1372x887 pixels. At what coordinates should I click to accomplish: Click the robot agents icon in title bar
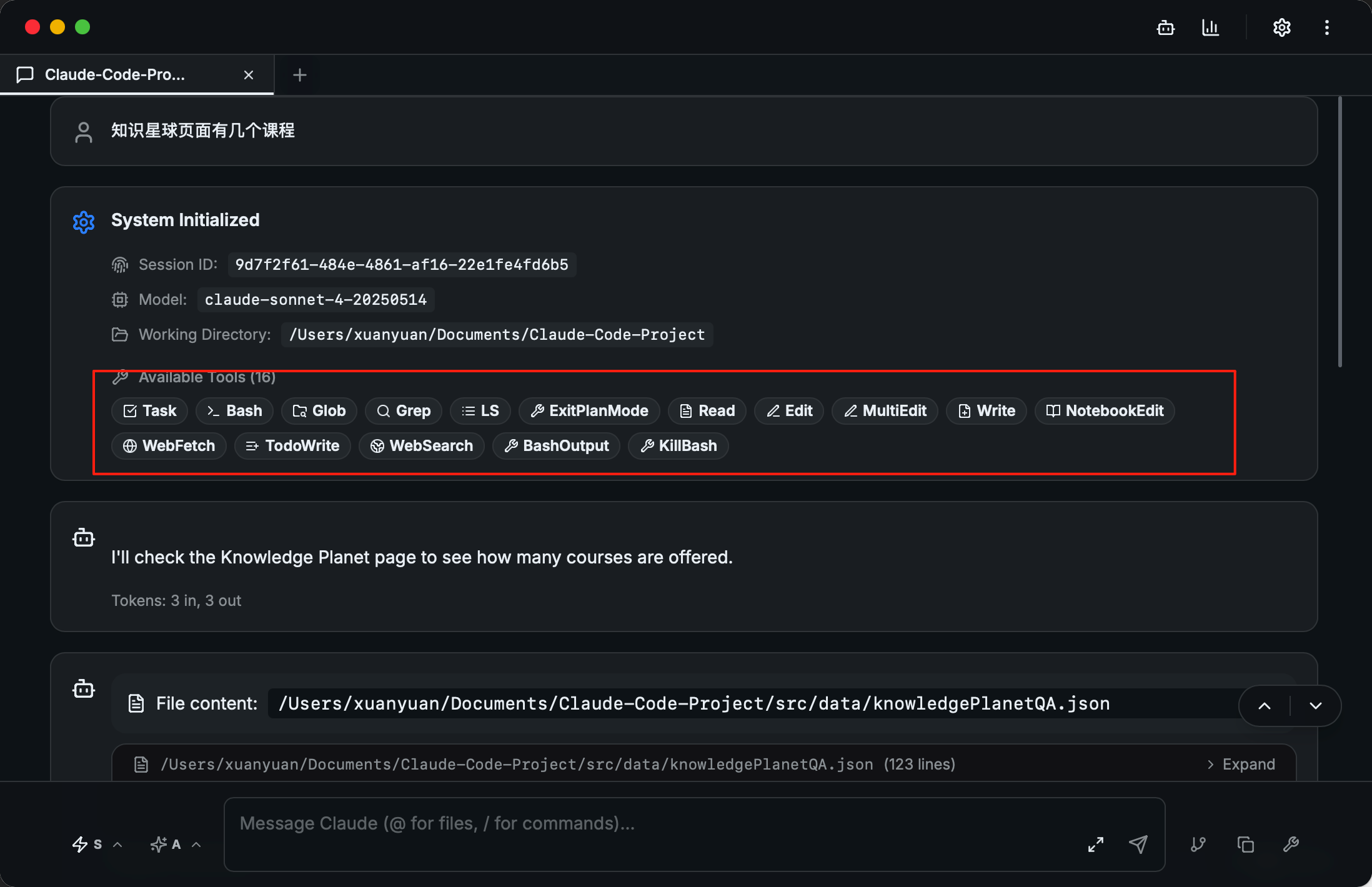click(1165, 28)
